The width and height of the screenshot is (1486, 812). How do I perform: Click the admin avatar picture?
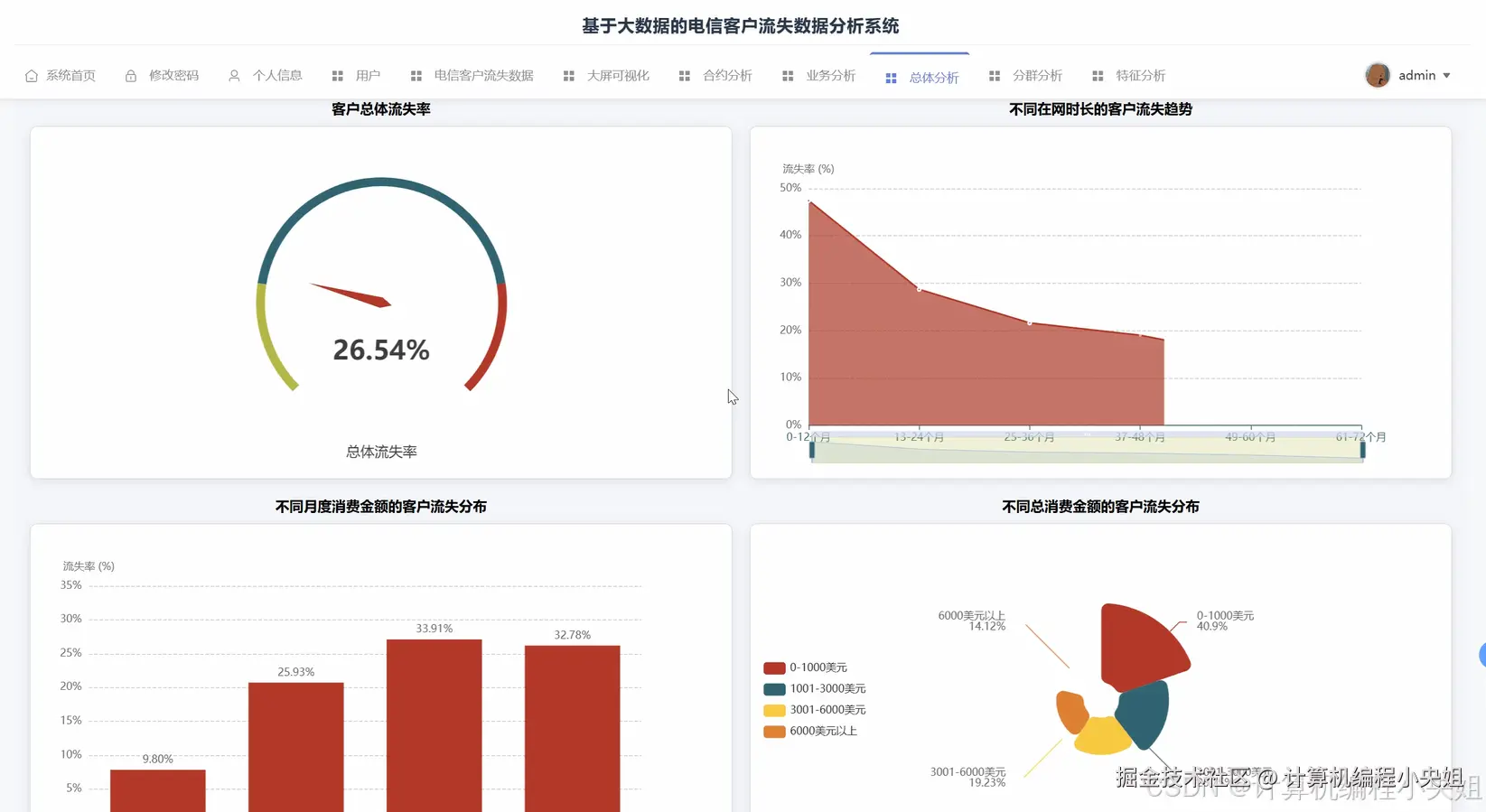1378,75
